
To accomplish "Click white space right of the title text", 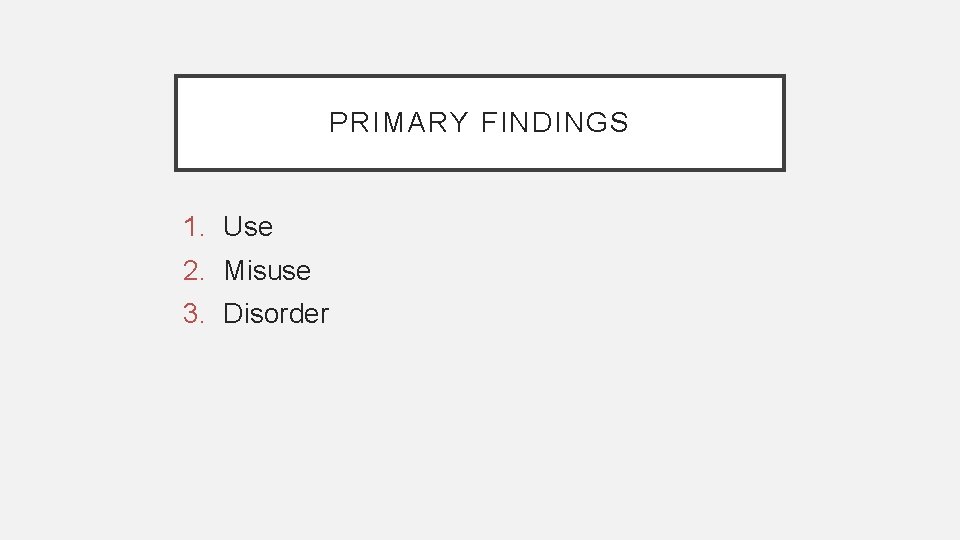I will (710, 123).
